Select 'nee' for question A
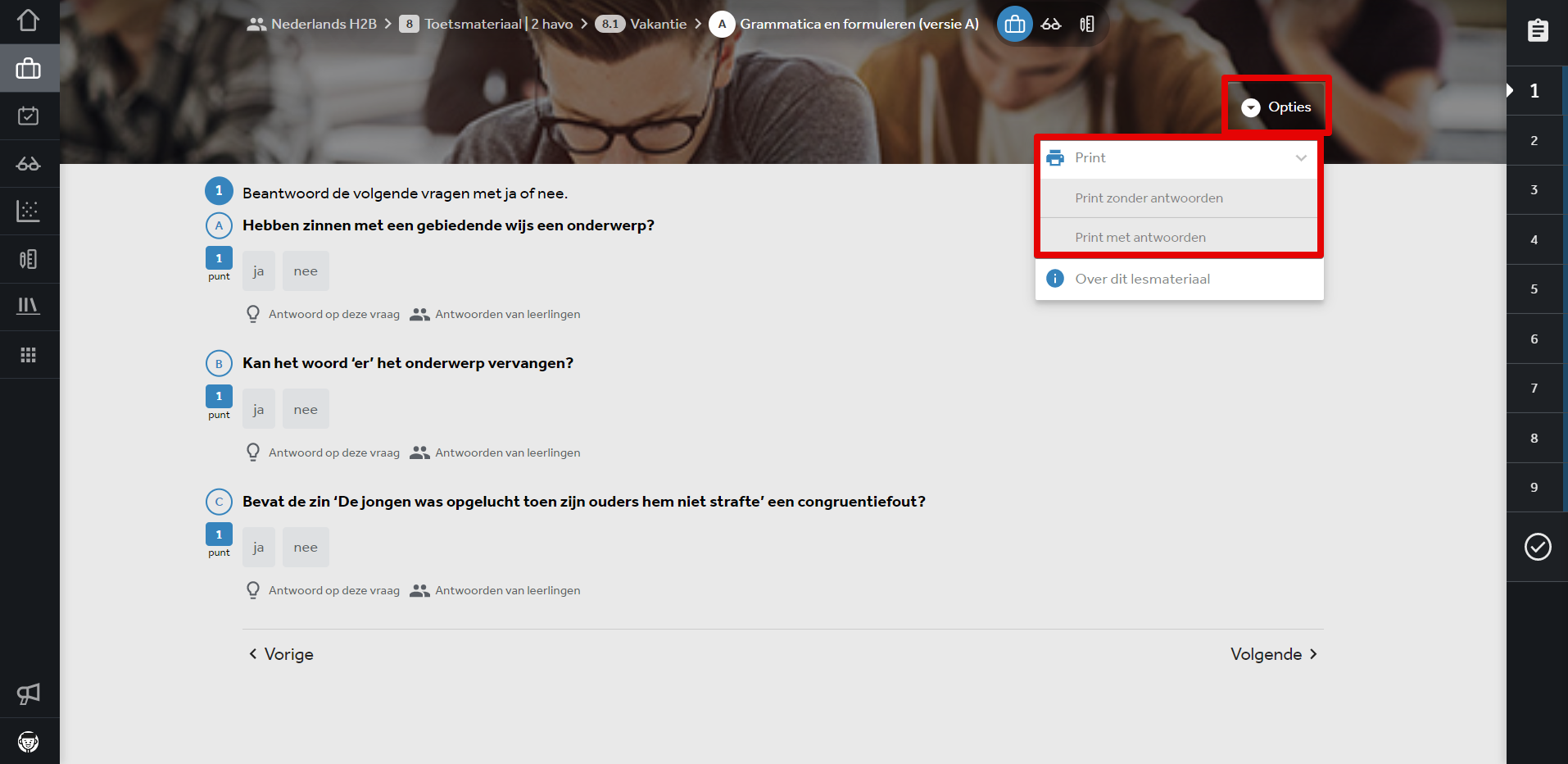 pos(306,271)
